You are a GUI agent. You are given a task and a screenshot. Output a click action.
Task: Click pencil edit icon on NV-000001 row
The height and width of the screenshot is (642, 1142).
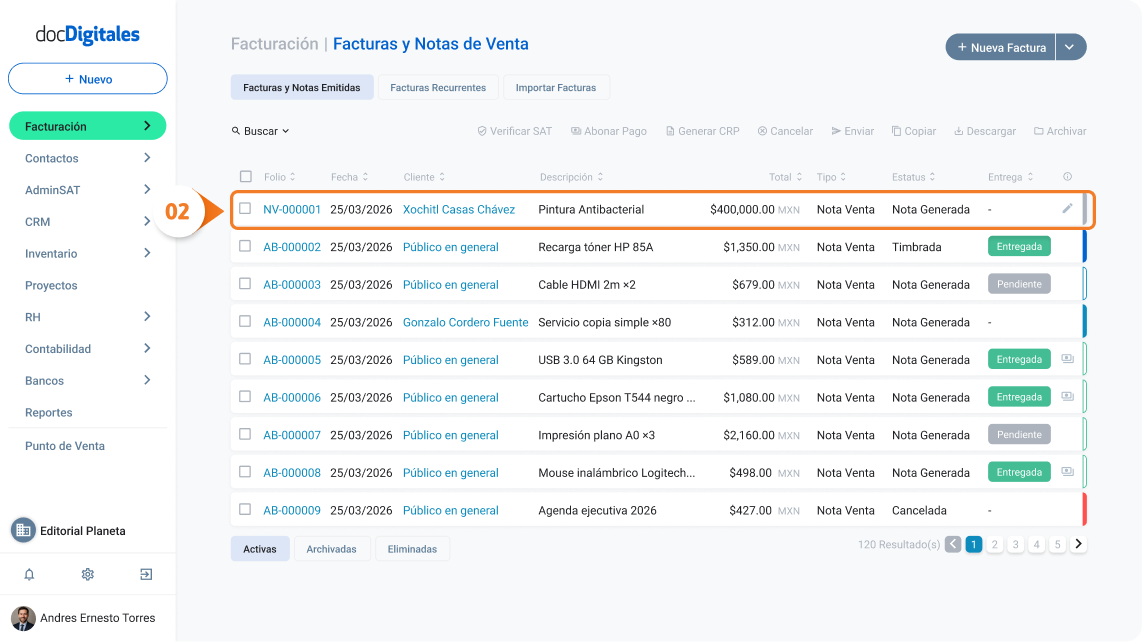(x=1067, y=209)
